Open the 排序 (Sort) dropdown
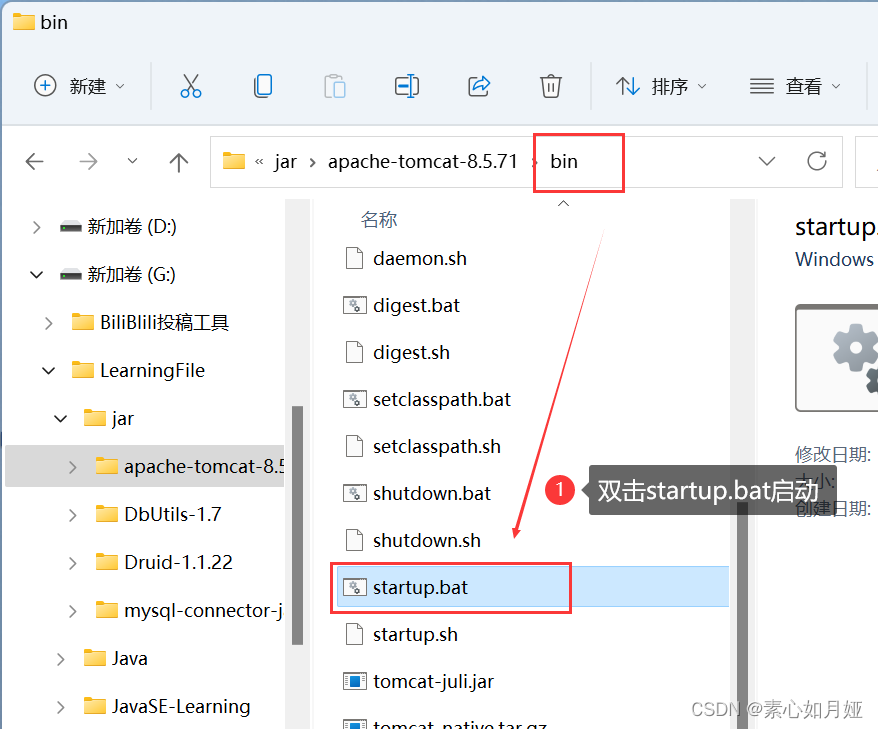The height and width of the screenshot is (729, 878). 661,86
